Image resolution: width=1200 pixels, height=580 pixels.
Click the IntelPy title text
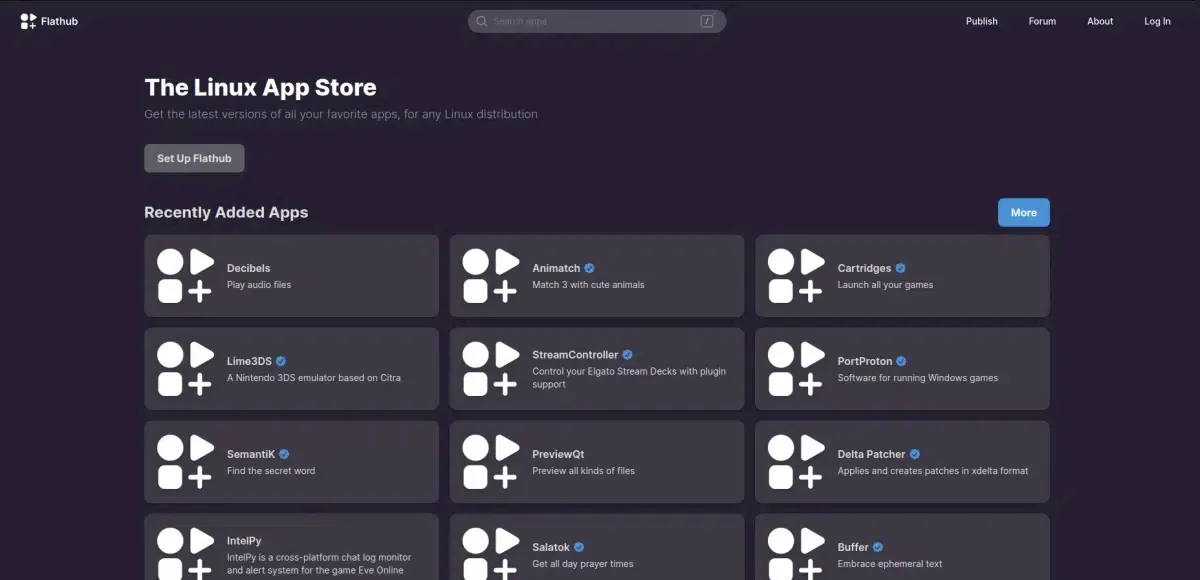point(244,541)
